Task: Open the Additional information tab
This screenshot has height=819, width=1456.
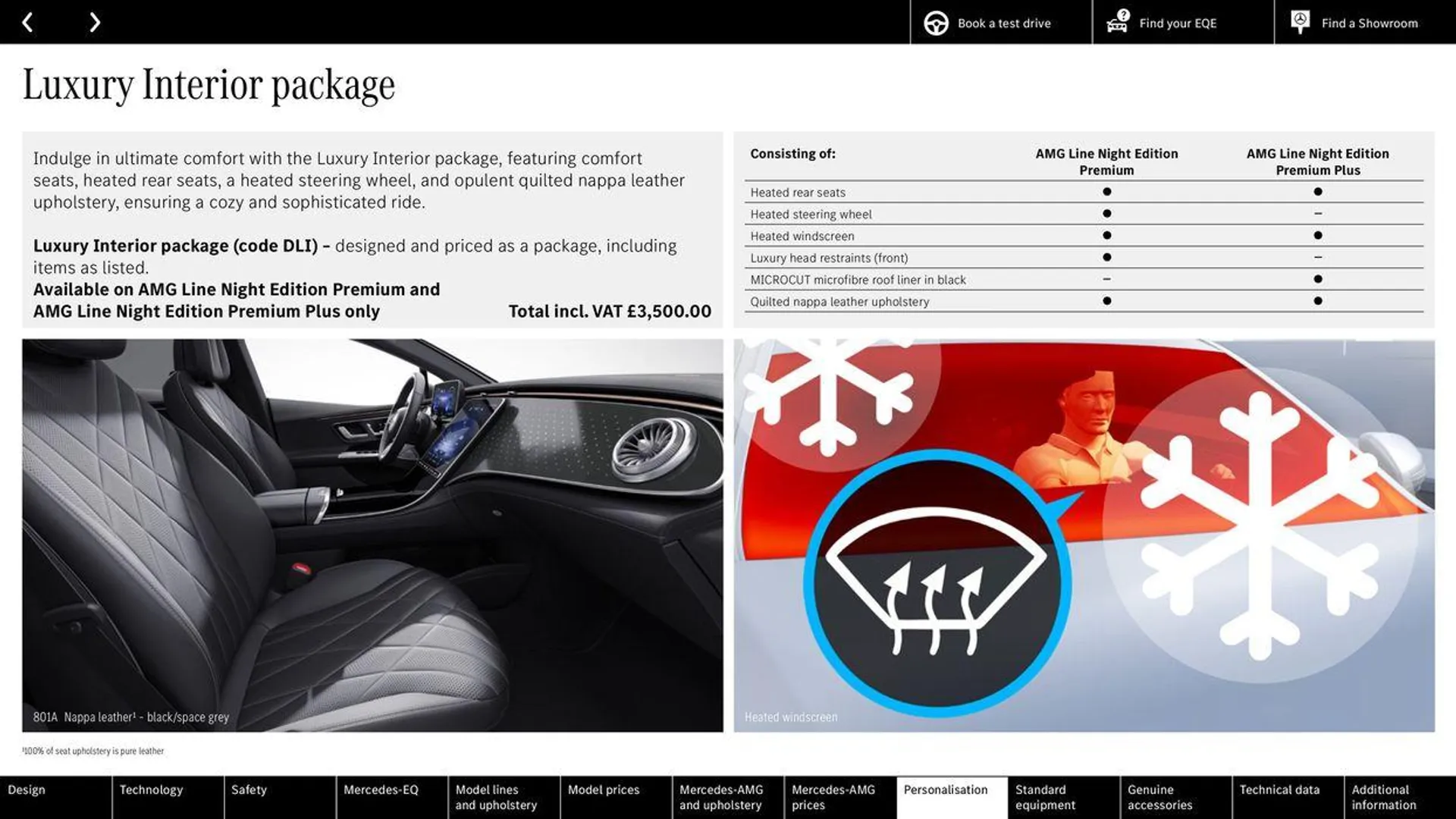Action: (1401, 797)
